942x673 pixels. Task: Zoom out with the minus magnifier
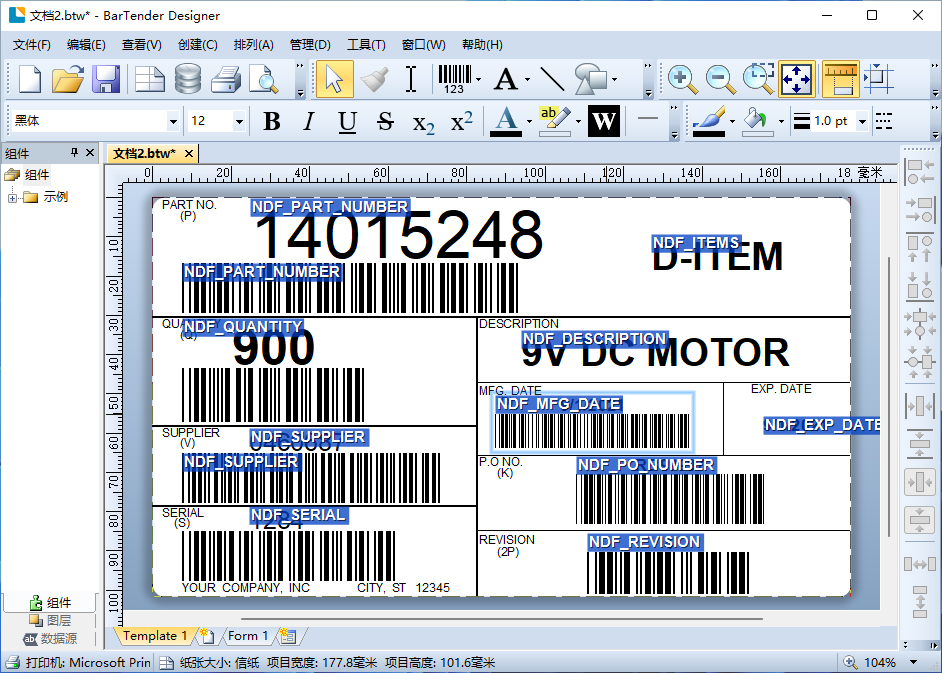pos(720,79)
